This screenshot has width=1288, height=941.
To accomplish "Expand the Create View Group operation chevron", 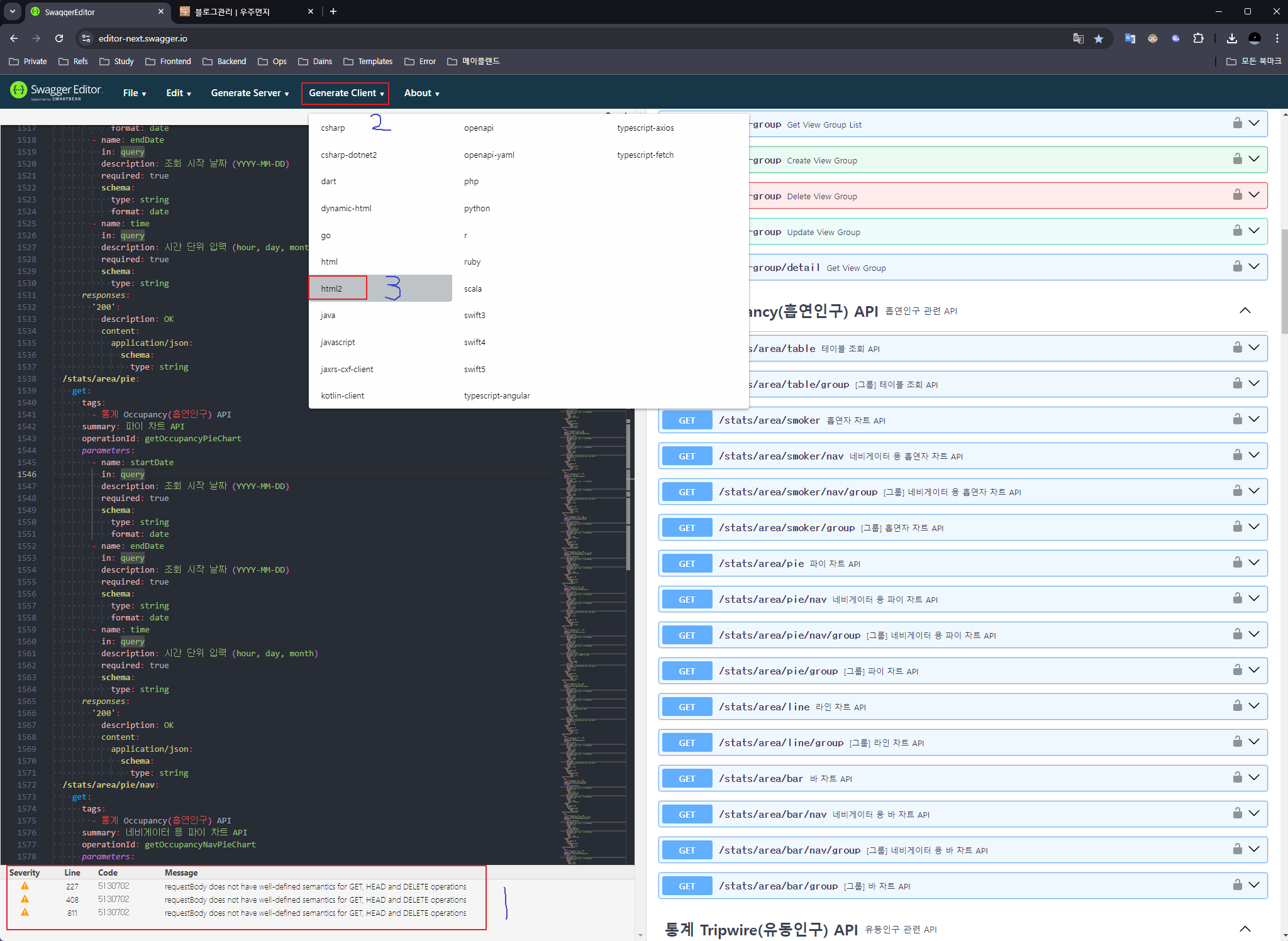I will click(1254, 159).
